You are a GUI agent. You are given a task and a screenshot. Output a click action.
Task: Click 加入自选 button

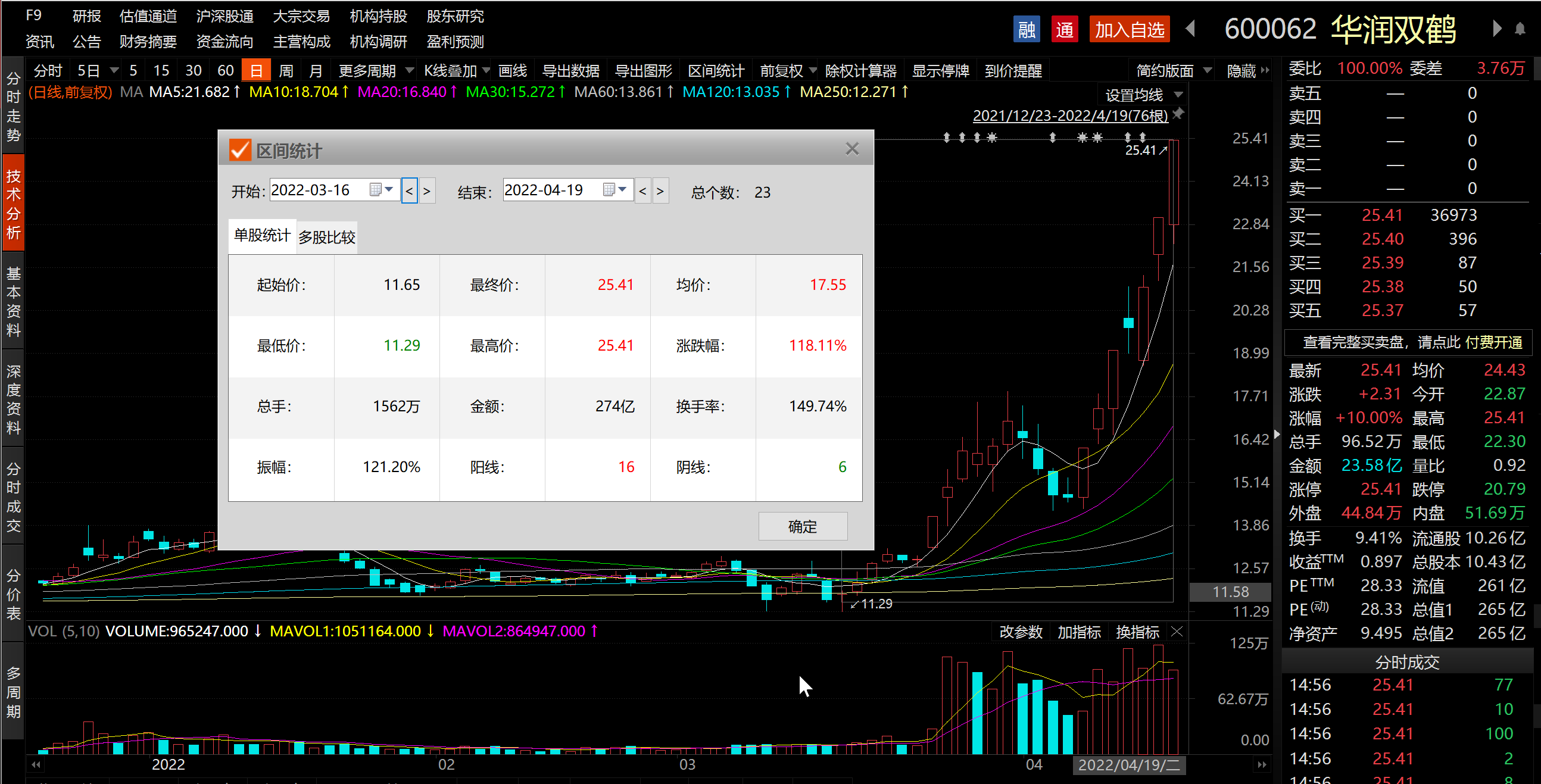(x=1130, y=29)
